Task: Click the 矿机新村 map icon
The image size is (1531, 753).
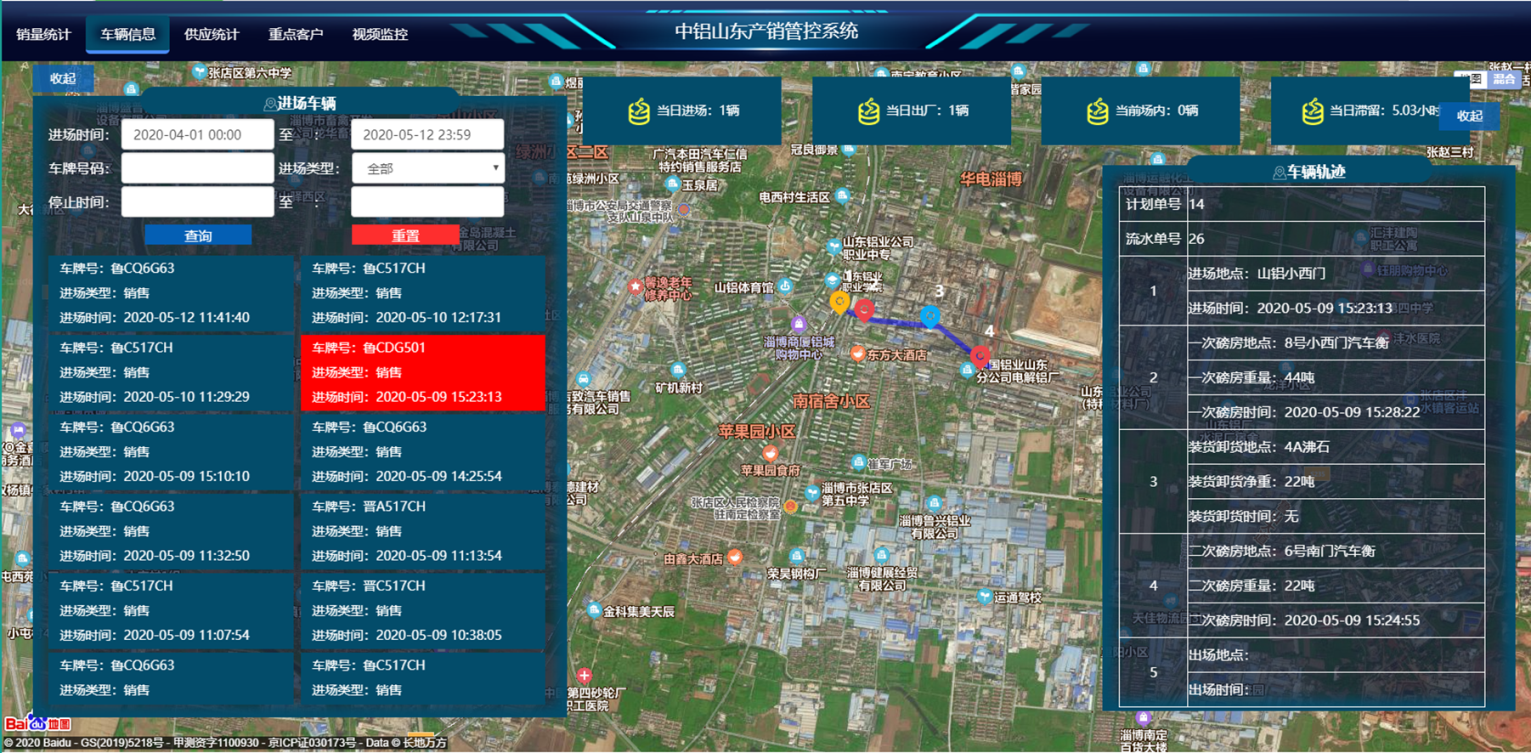Action: click(x=679, y=371)
